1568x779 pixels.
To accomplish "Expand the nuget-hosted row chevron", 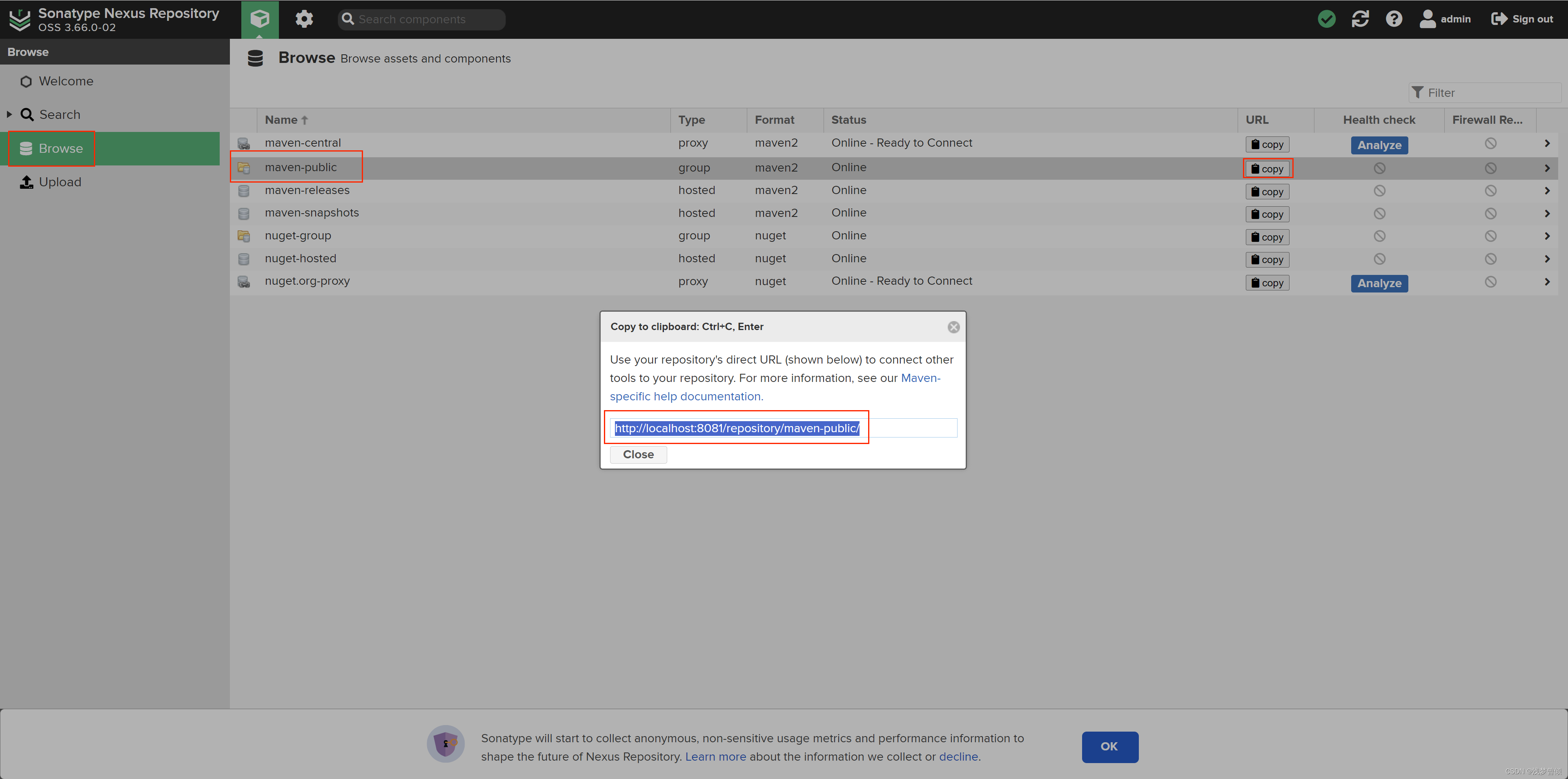I will 1547,259.
